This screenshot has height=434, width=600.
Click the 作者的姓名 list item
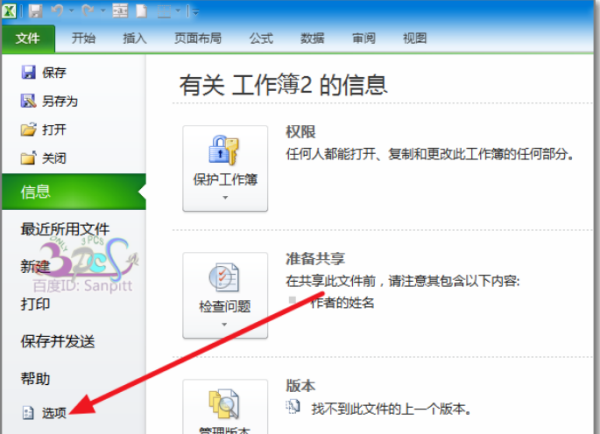click(342, 303)
